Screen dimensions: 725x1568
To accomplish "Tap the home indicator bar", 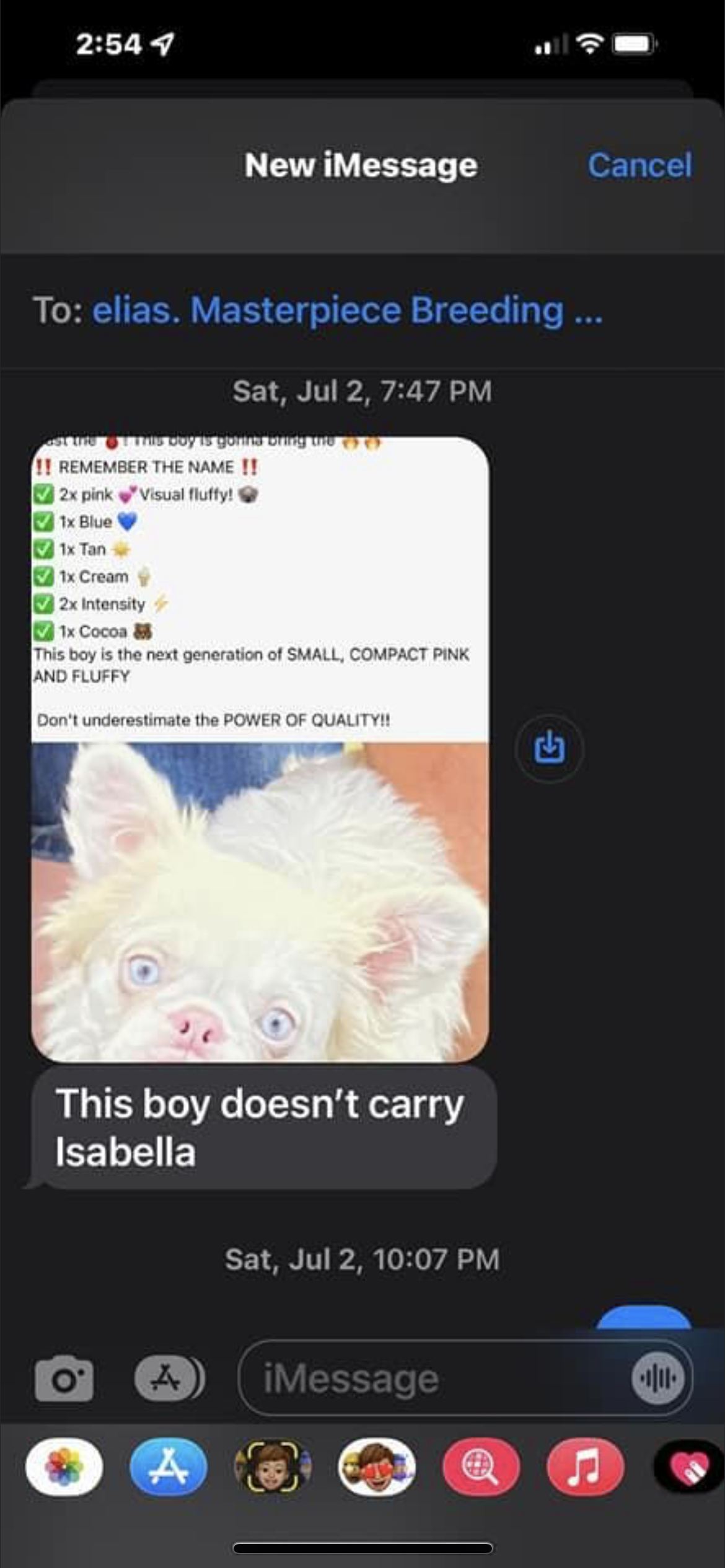I will tap(362, 1548).
